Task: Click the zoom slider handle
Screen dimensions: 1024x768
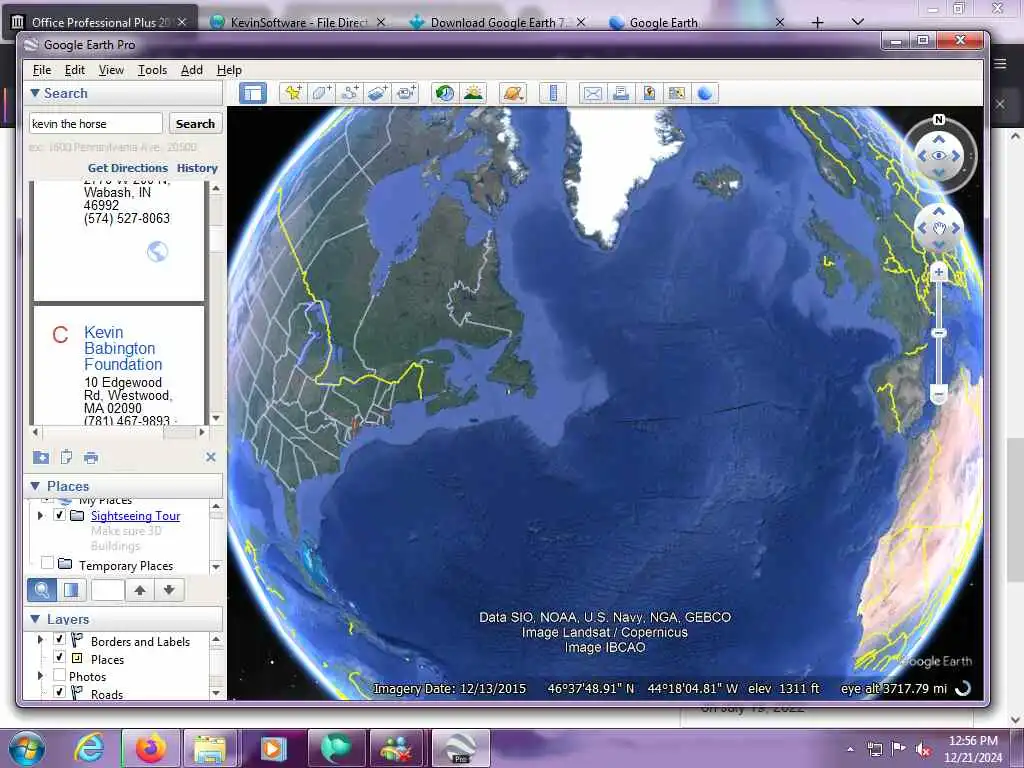Action: pos(938,334)
